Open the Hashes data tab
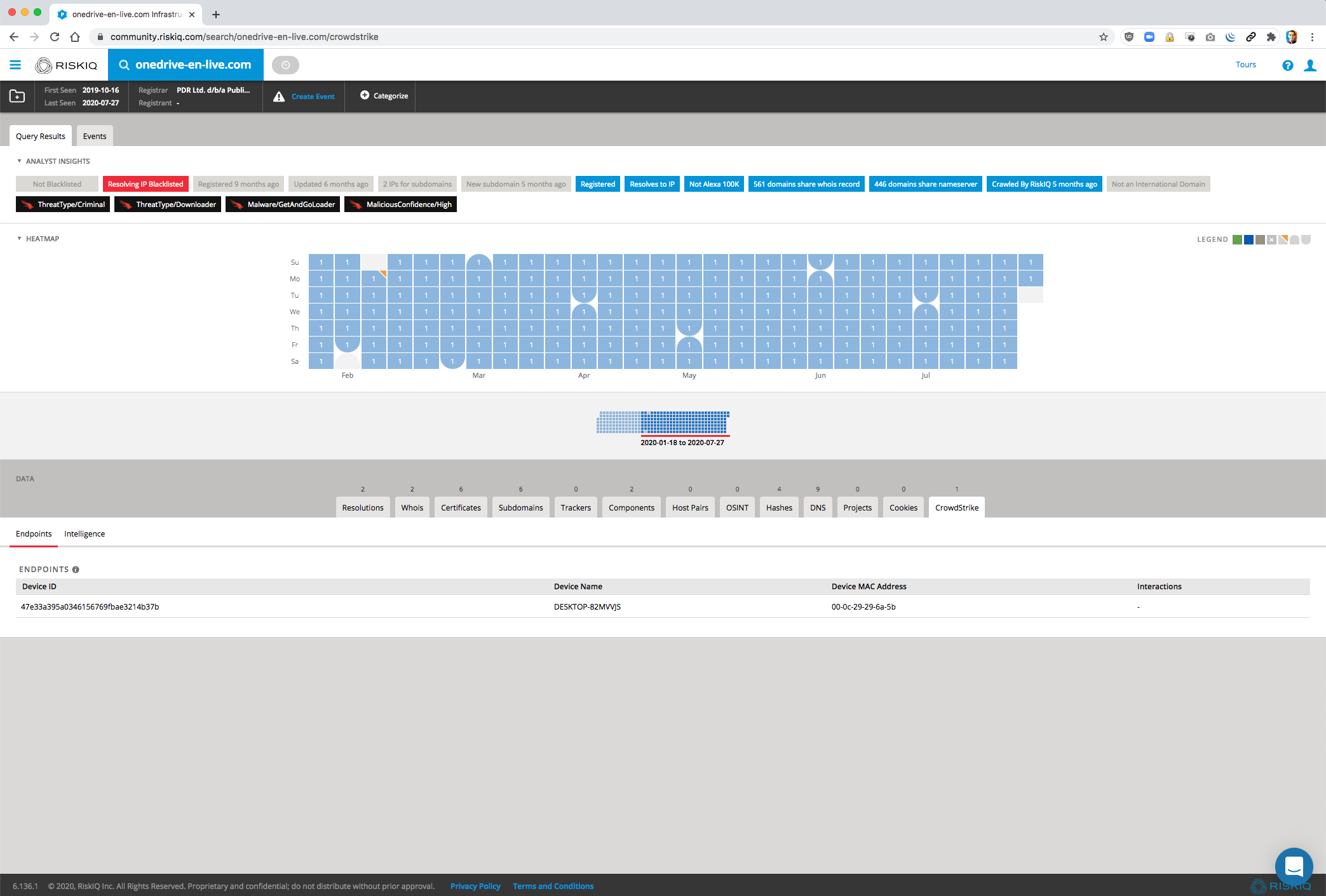1326x896 pixels. click(779, 507)
